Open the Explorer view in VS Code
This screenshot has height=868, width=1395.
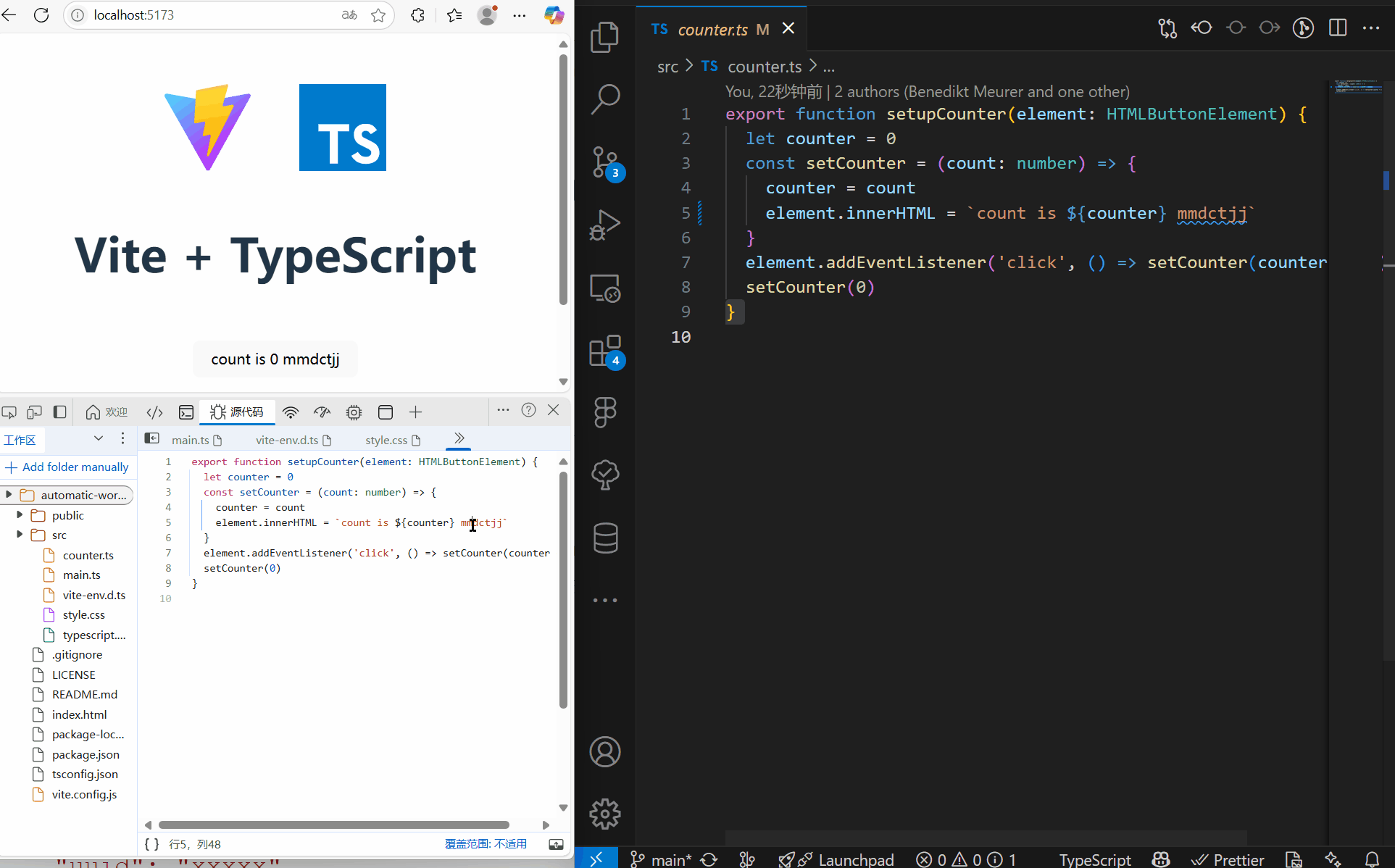[605, 37]
